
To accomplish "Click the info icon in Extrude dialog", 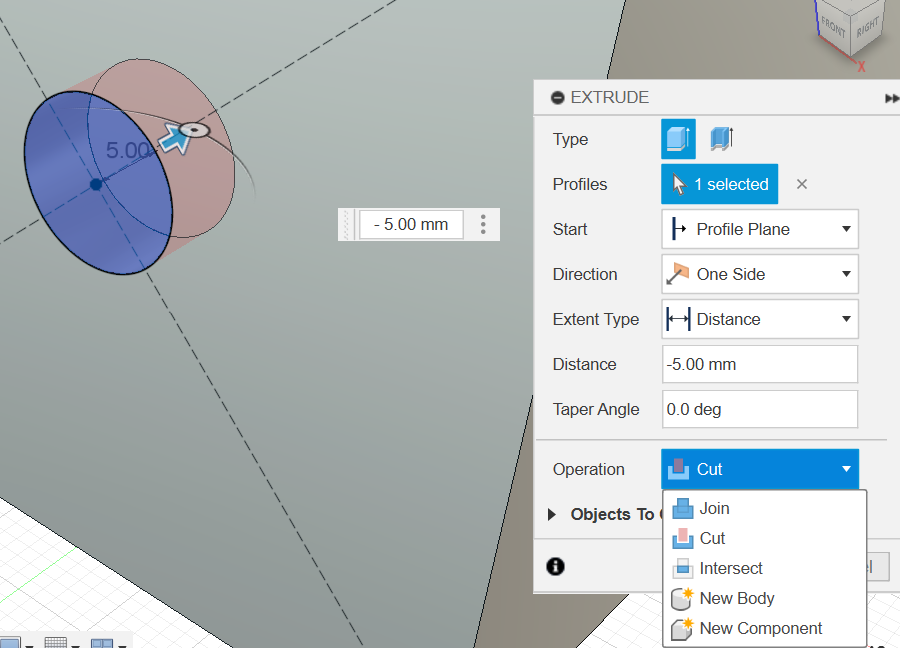I will pos(556,567).
